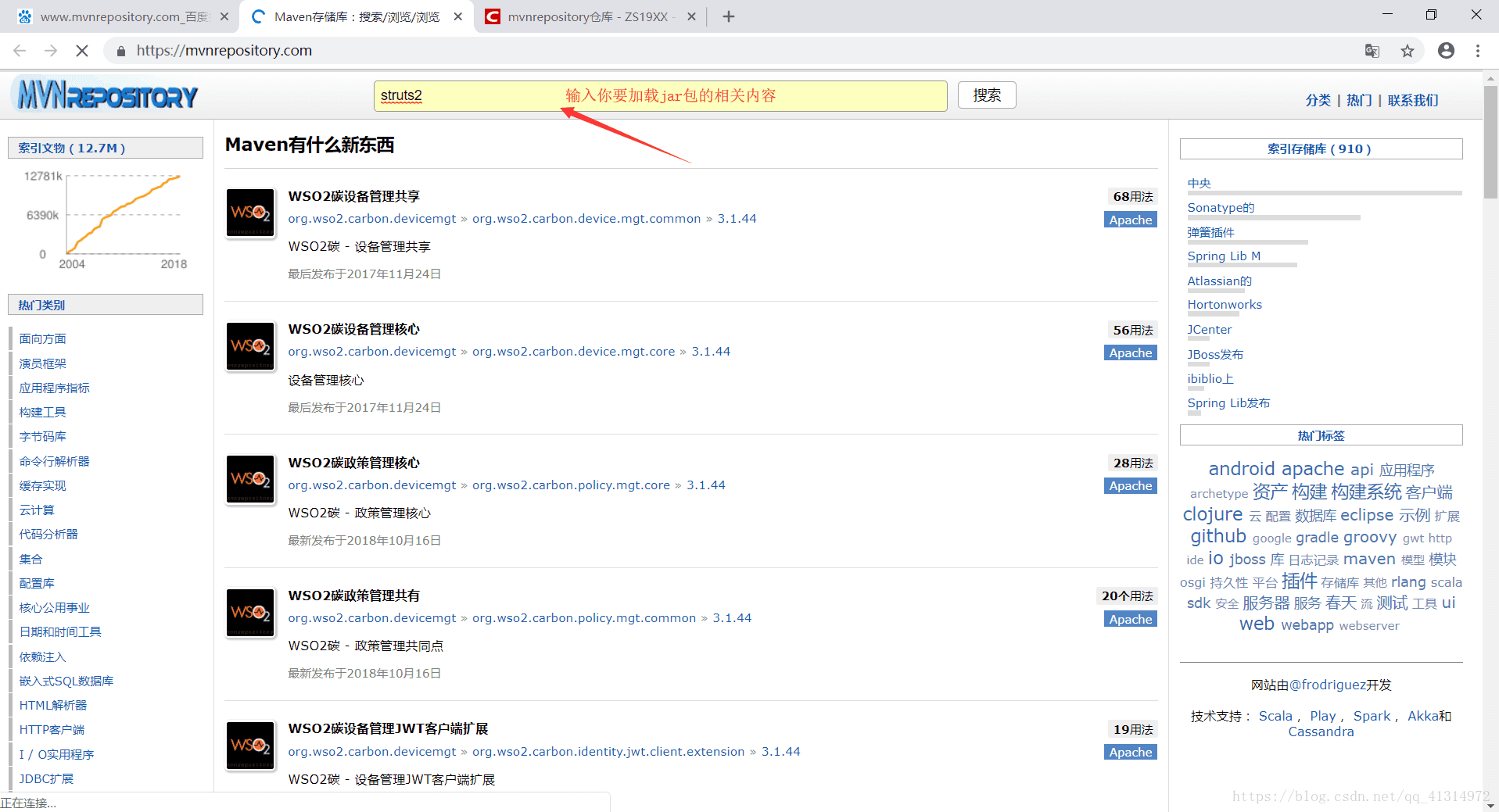The image size is (1499, 812).
Task: Open JDBC扩展 category
Action: (46, 778)
